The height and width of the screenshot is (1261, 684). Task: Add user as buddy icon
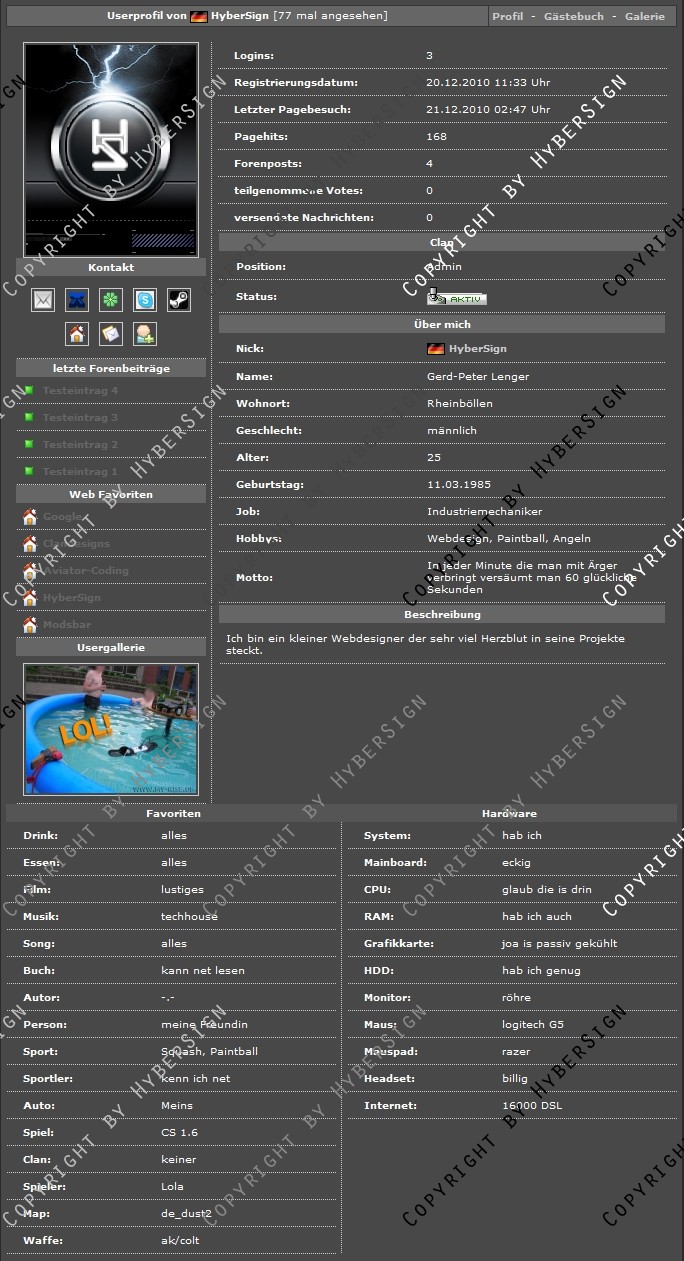pyautogui.click(x=145, y=333)
